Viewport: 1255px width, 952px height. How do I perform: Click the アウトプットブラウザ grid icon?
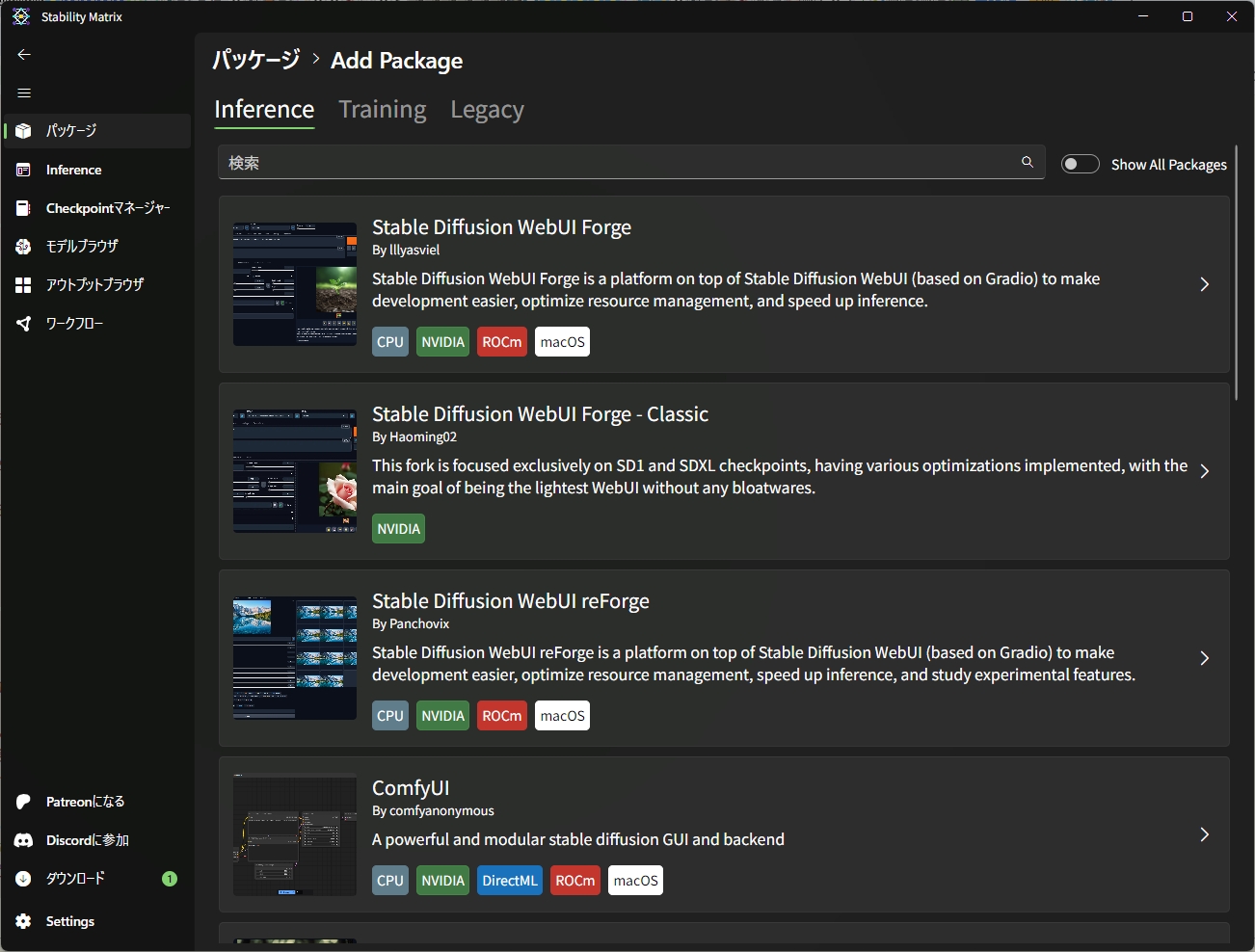tap(24, 285)
